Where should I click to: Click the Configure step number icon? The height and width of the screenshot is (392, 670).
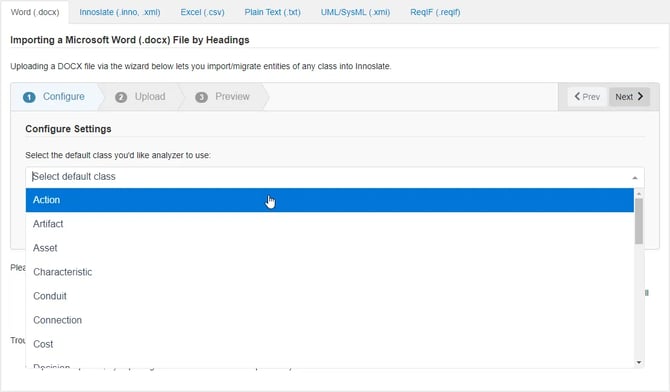(x=29, y=97)
